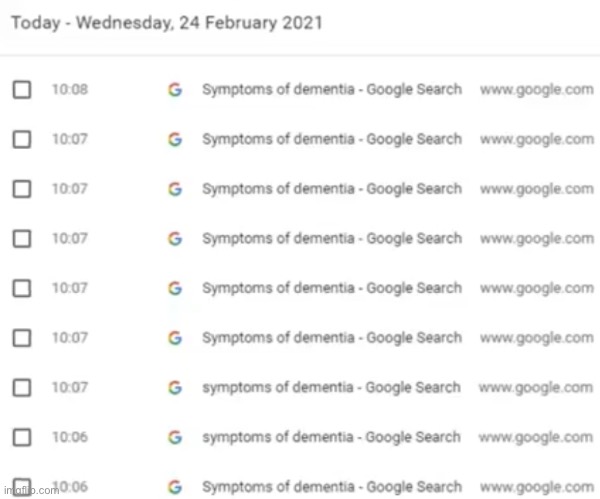The width and height of the screenshot is (600, 499).
Task: Click the Google favicon in the fifth history row
Action: click(175, 288)
